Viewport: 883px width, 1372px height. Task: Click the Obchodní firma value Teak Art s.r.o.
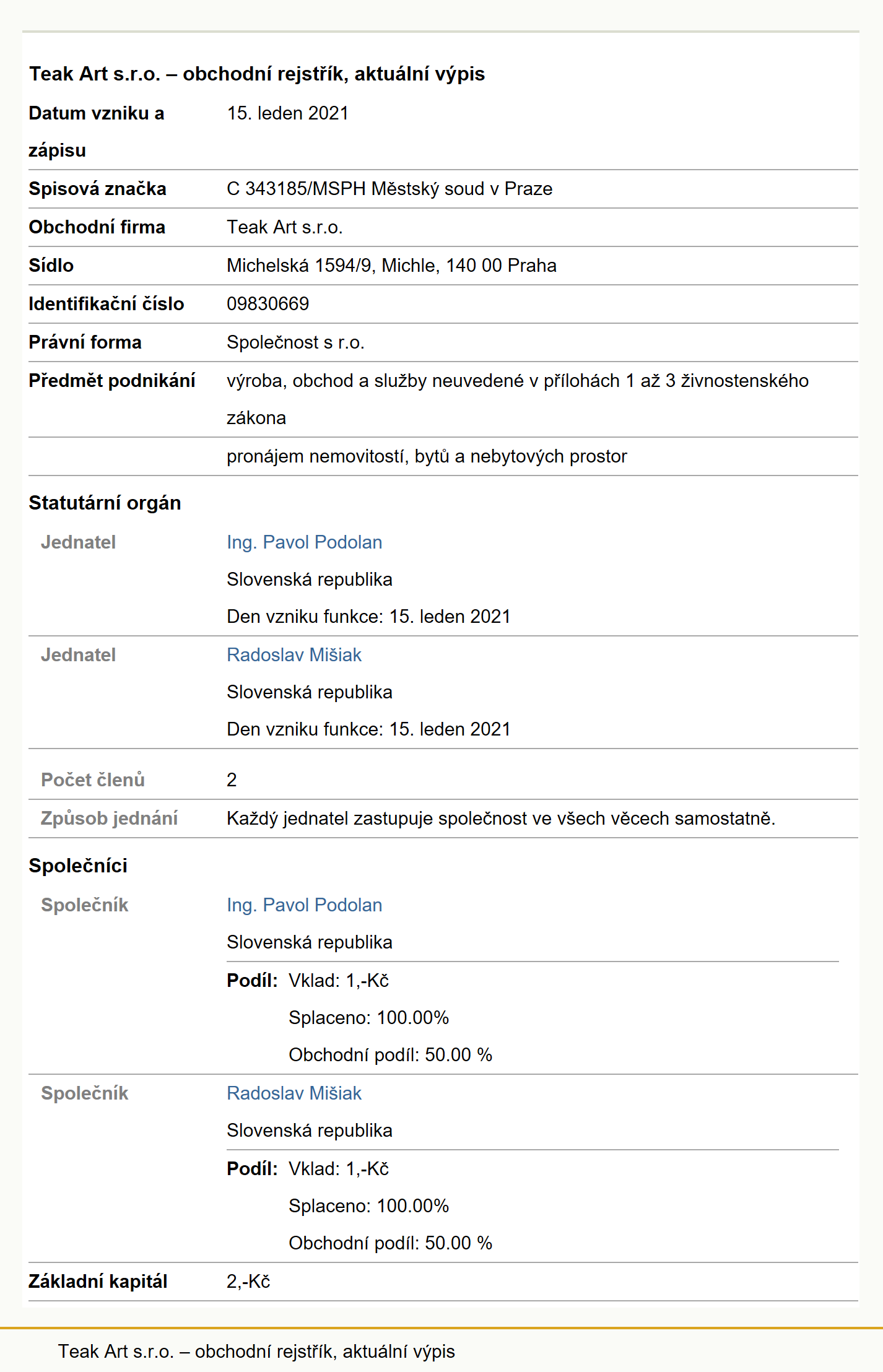pyautogui.click(x=285, y=227)
